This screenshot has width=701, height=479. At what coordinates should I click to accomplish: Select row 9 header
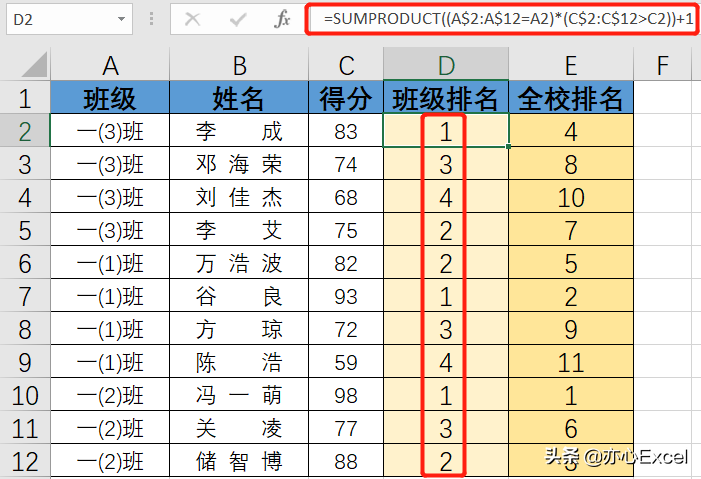point(25,362)
